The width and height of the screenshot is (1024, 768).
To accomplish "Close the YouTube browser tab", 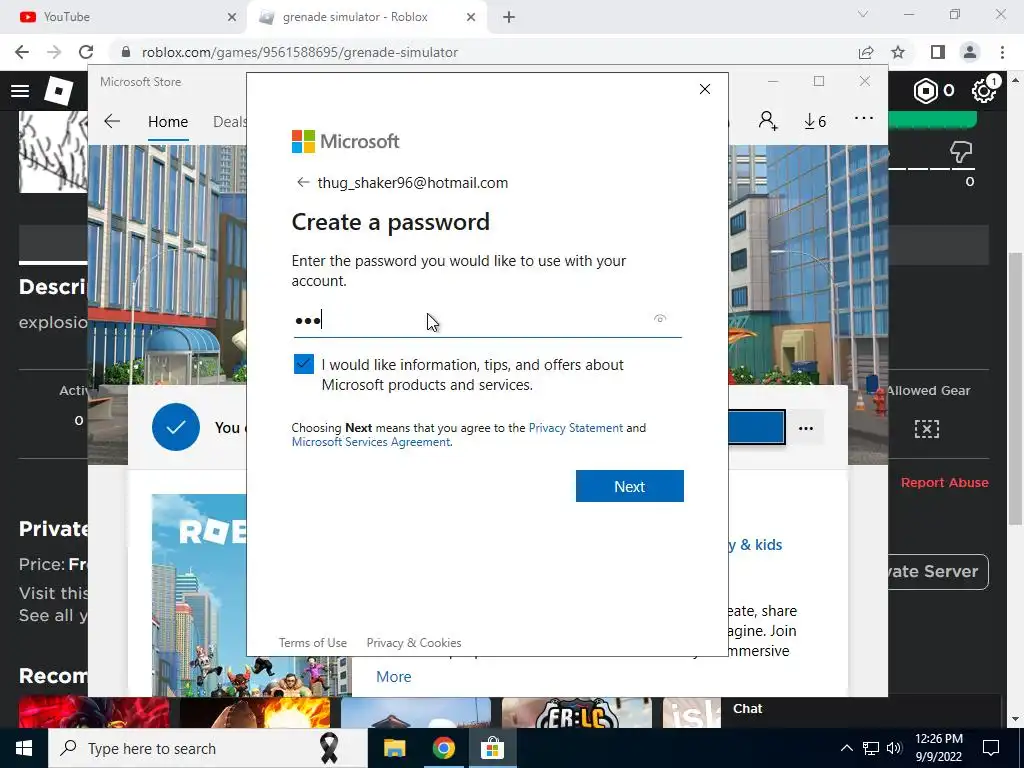I will (x=232, y=17).
